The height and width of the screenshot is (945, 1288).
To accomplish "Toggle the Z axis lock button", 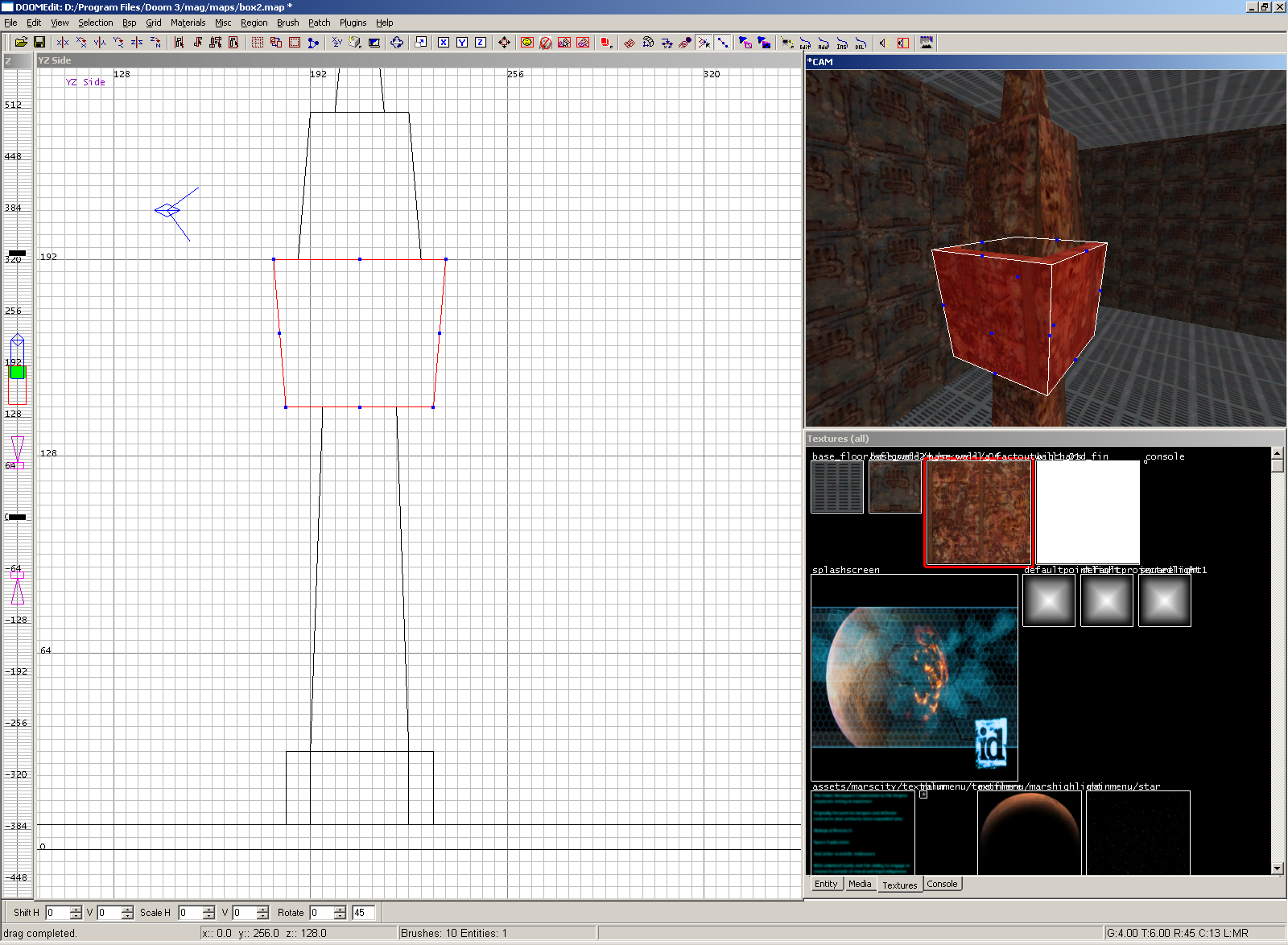I will coord(481,43).
